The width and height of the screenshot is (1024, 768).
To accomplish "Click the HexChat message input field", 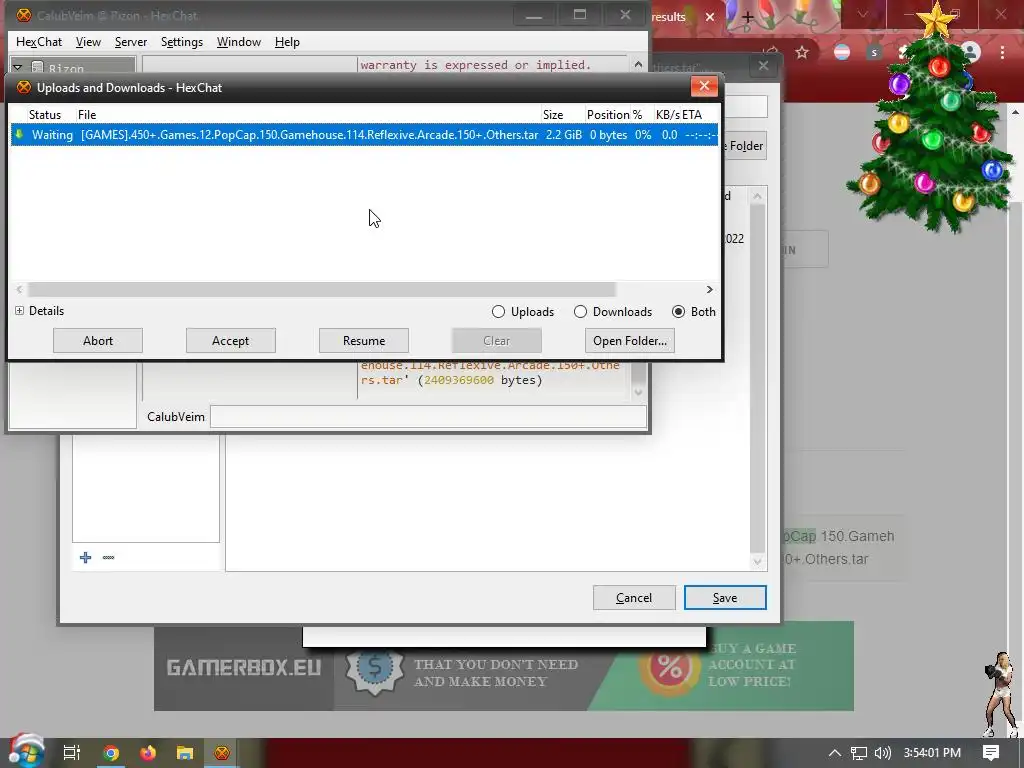I will tap(428, 417).
